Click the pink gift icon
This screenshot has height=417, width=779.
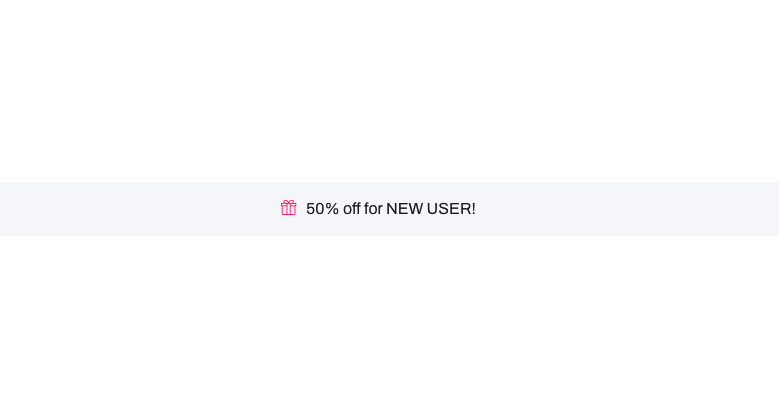(x=289, y=208)
